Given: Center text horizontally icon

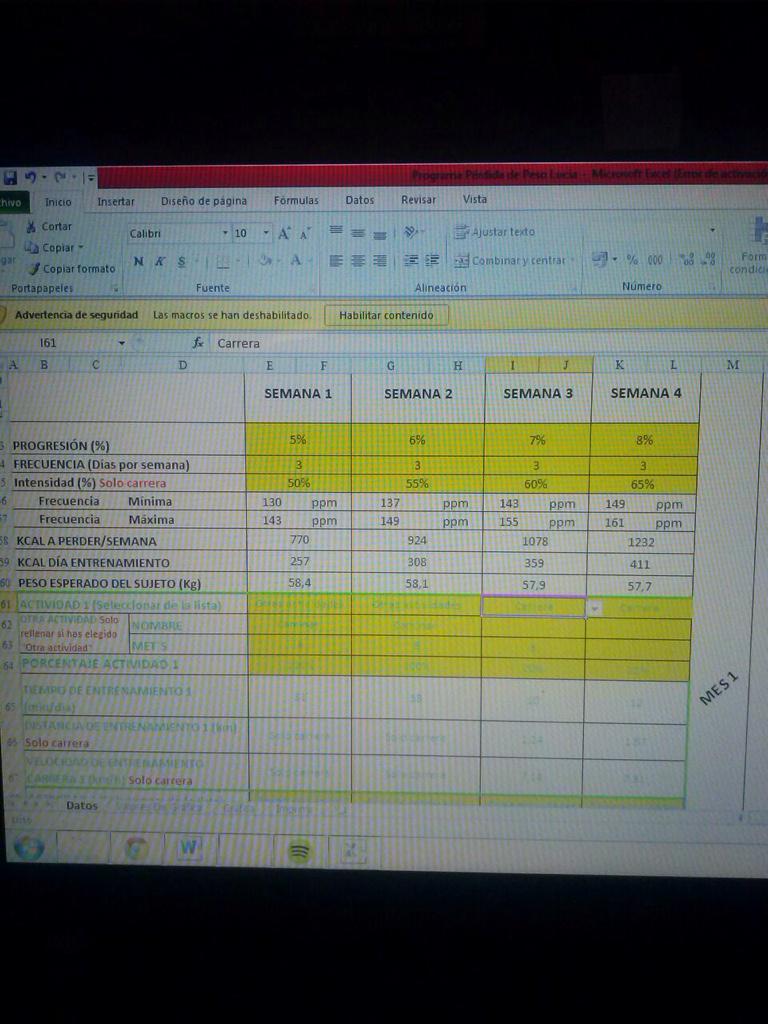Looking at the screenshot, I should pos(358,261).
